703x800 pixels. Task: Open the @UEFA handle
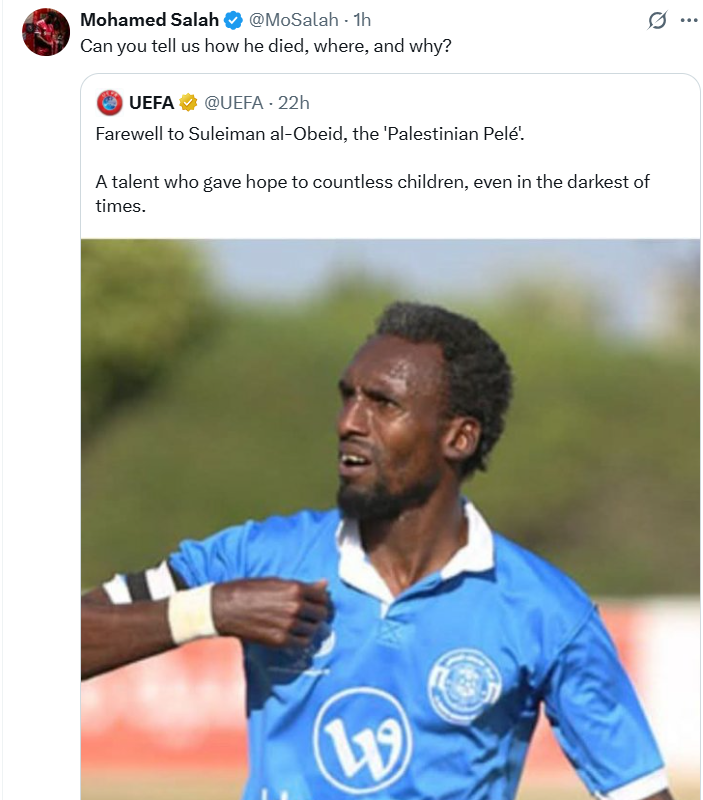(234, 103)
